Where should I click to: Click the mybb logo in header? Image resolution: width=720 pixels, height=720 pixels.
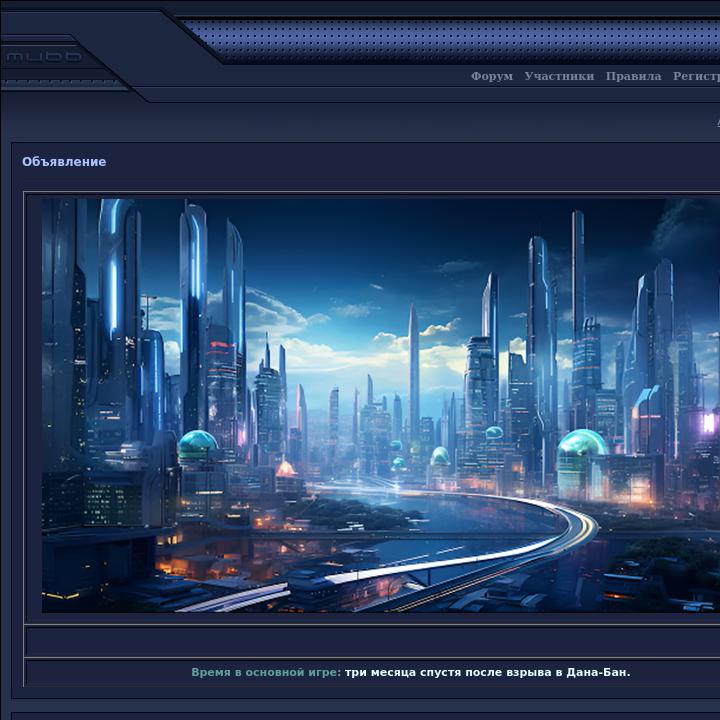[x=44, y=57]
